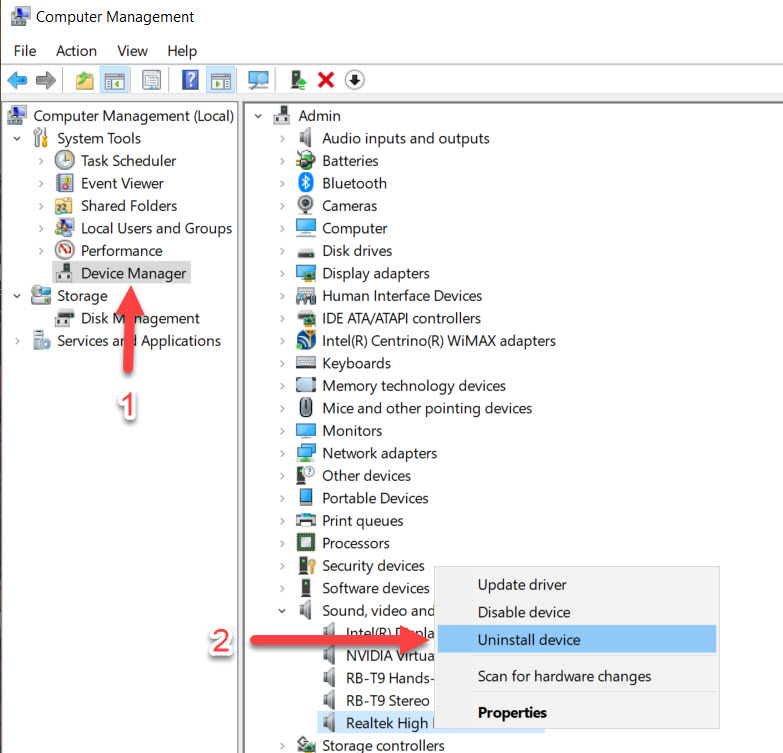The width and height of the screenshot is (783, 753).
Task: Open the Help menu
Action: point(182,51)
